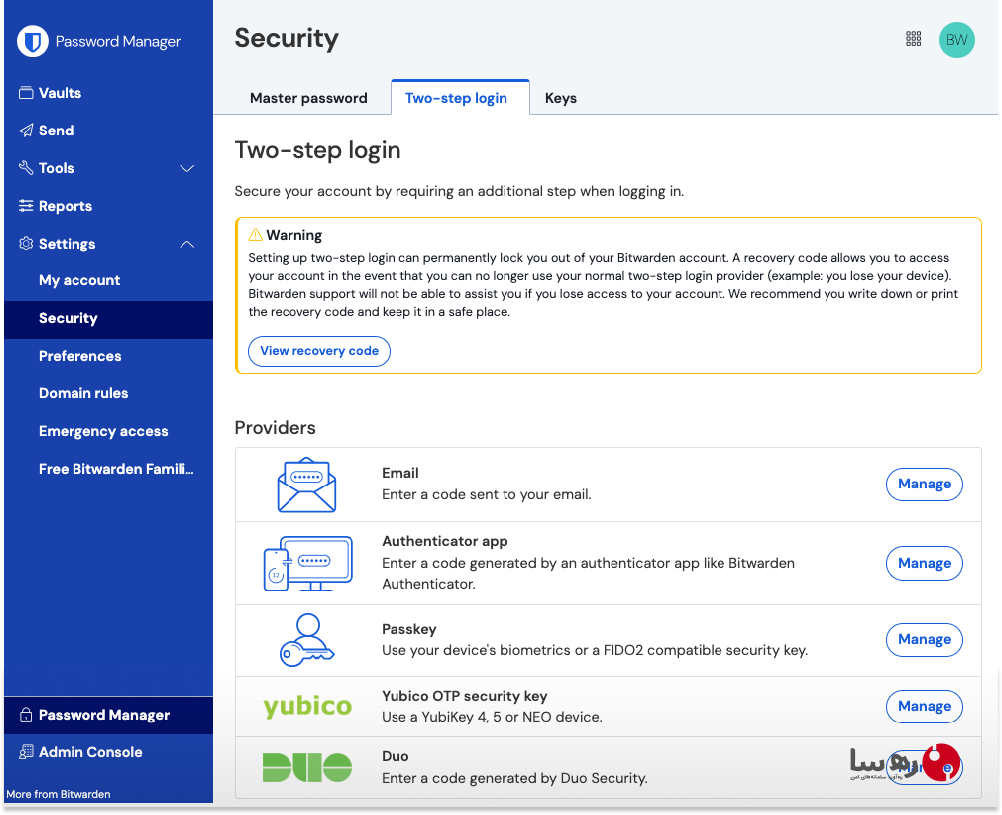Click the 'More from Bitwarden' text
Image resolution: width=1002 pixels, height=815 pixels.
pos(58,794)
